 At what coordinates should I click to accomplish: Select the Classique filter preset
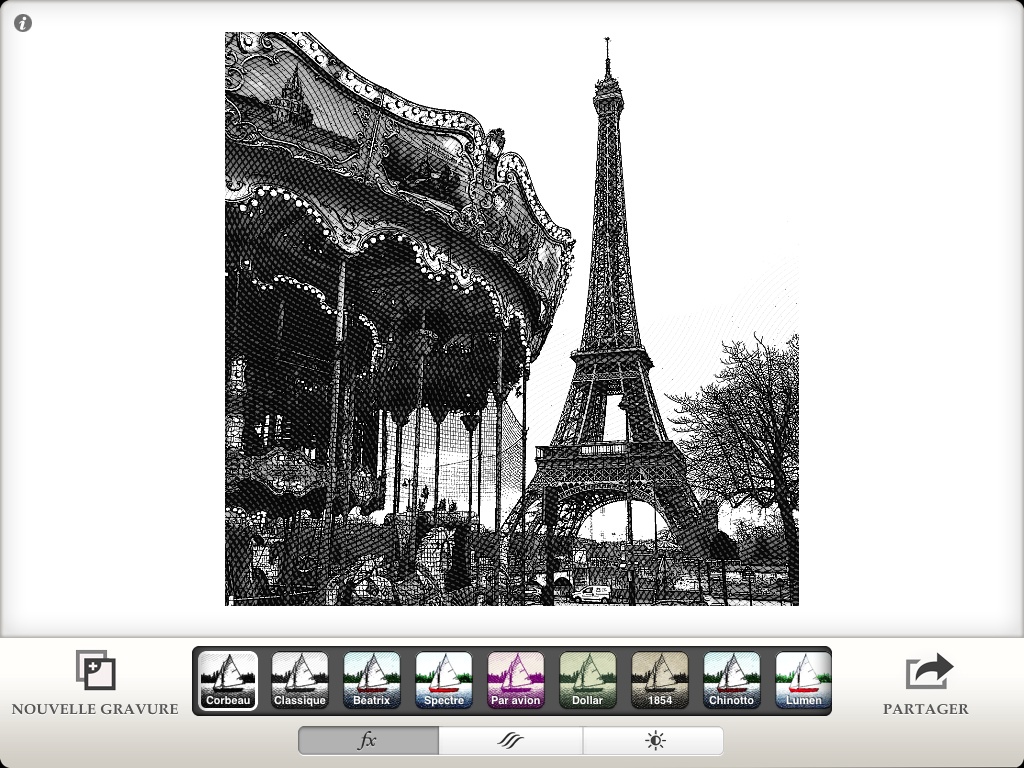[x=300, y=680]
